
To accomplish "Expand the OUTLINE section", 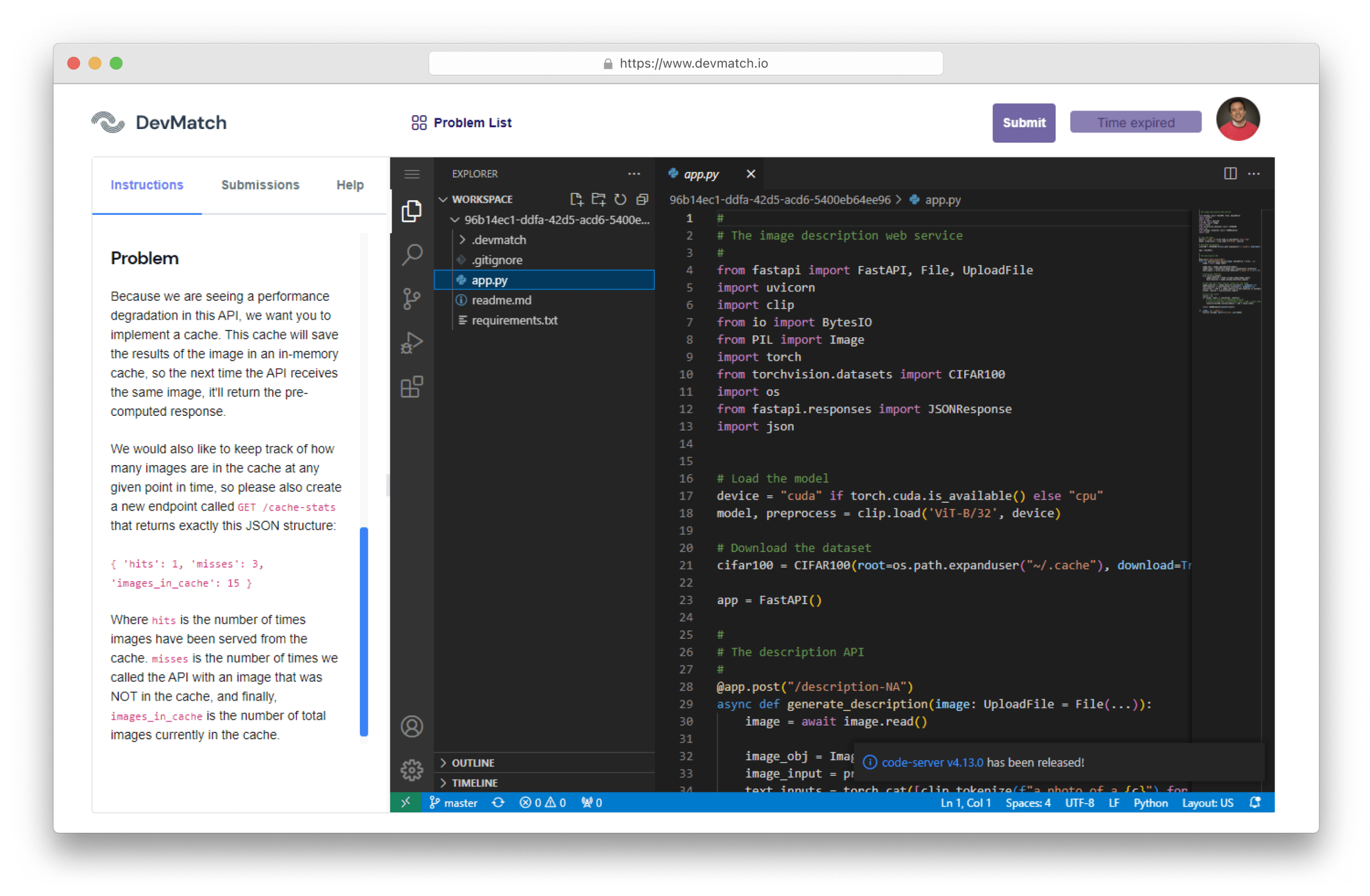I will click(x=473, y=762).
